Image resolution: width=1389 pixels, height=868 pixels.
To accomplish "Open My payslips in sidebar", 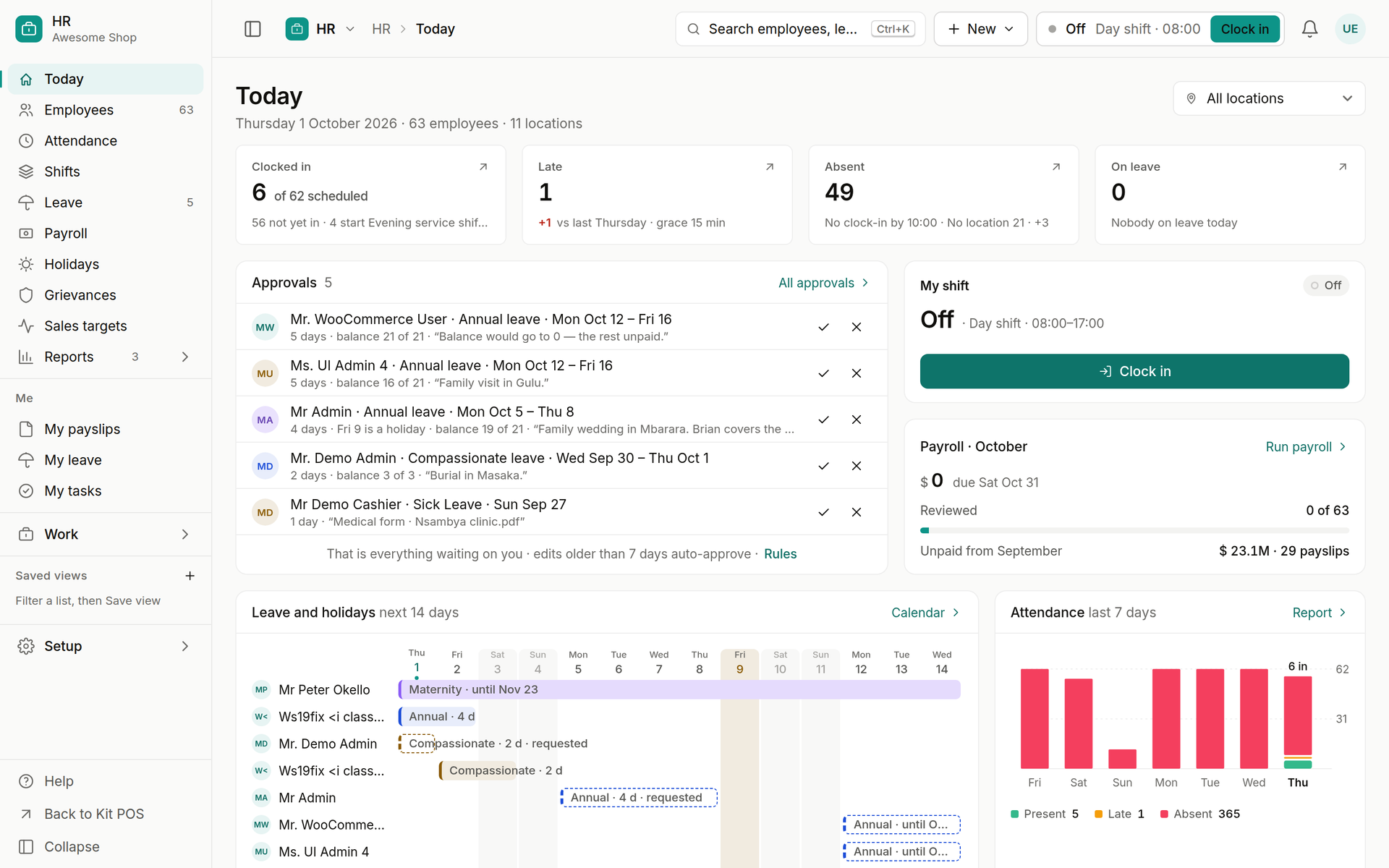I will 106,429.
